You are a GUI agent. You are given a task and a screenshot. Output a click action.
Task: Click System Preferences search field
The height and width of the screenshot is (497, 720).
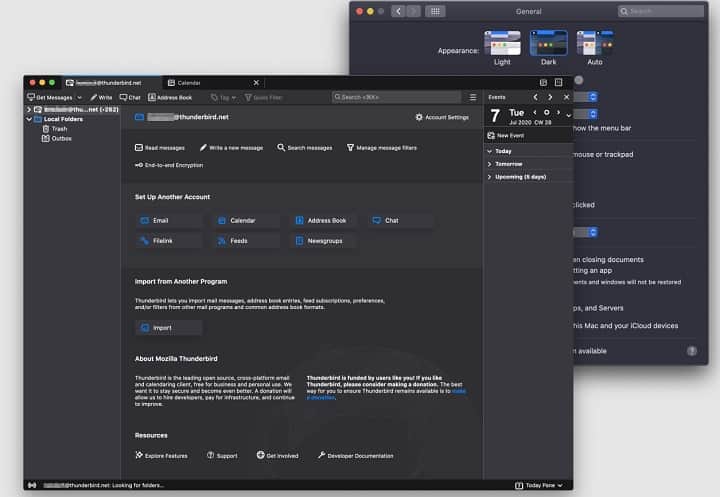point(660,11)
